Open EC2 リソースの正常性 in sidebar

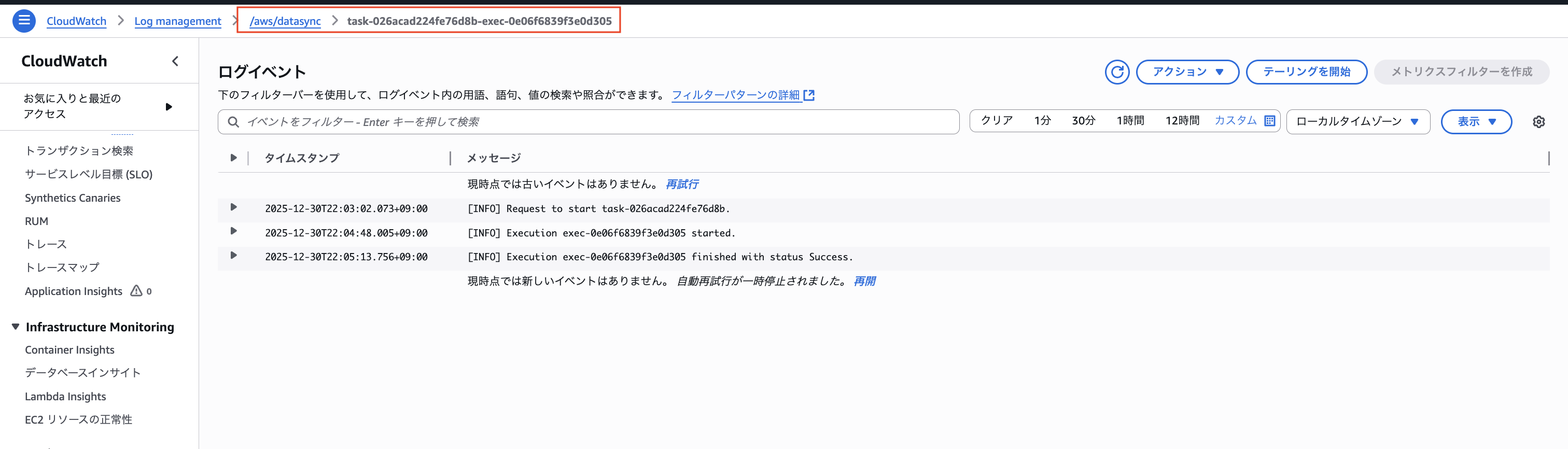point(78,419)
